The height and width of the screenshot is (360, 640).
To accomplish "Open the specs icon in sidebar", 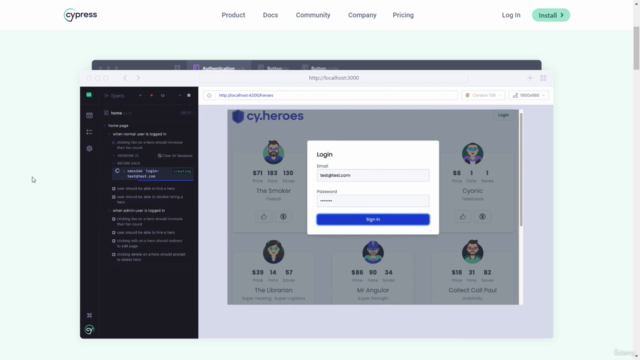I will click(89, 116).
